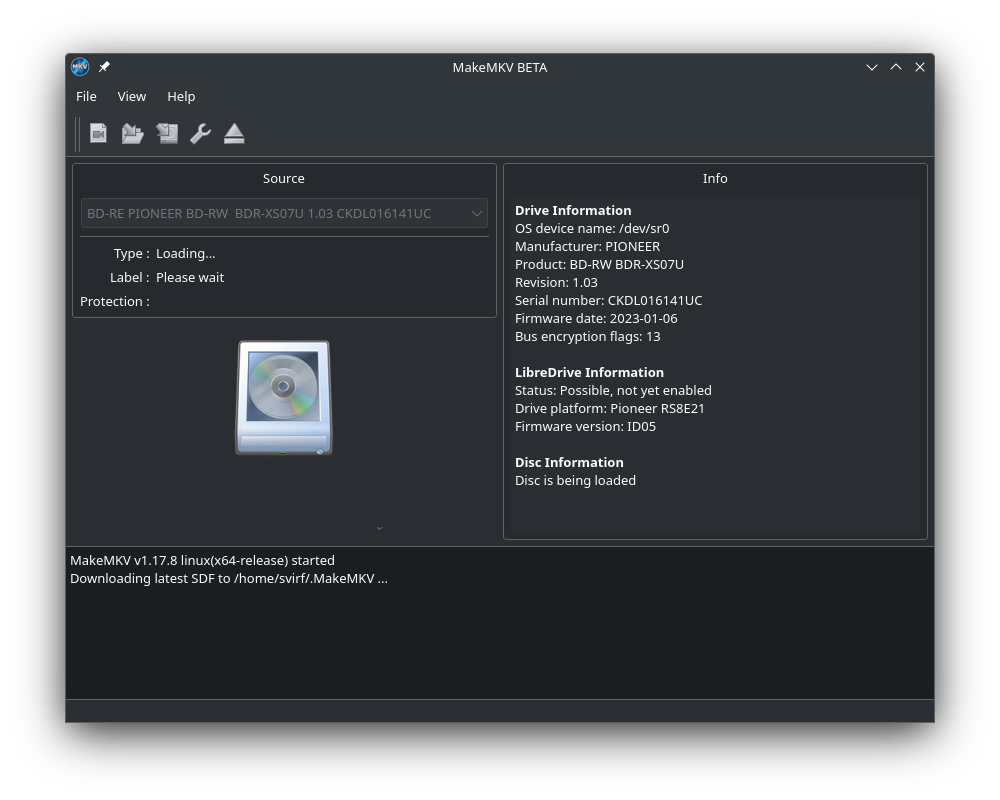Click log line 'Downloading latest SDF'
Viewport: 1000px width, 800px height.
click(x=228, y=579)
